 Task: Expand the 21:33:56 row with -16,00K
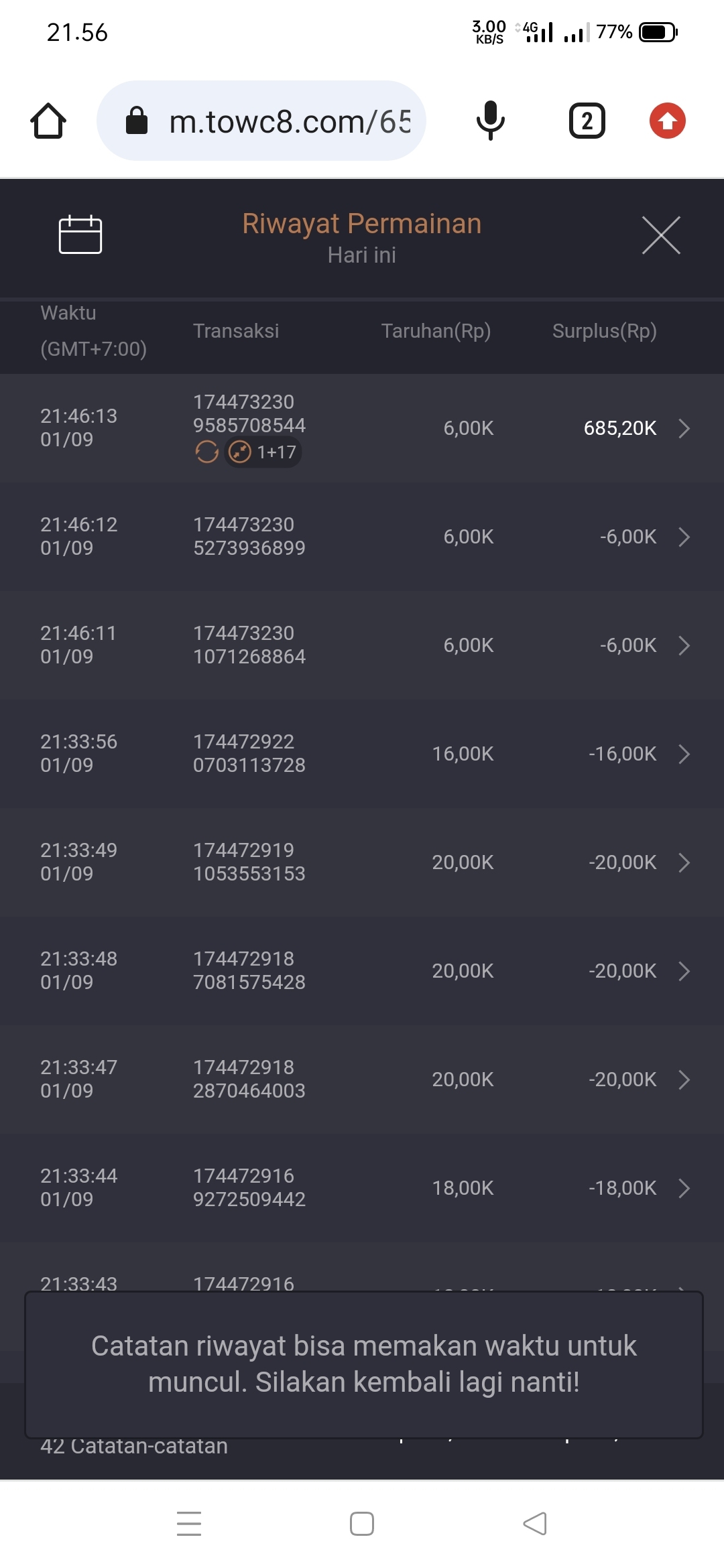[x=684, y=754]
